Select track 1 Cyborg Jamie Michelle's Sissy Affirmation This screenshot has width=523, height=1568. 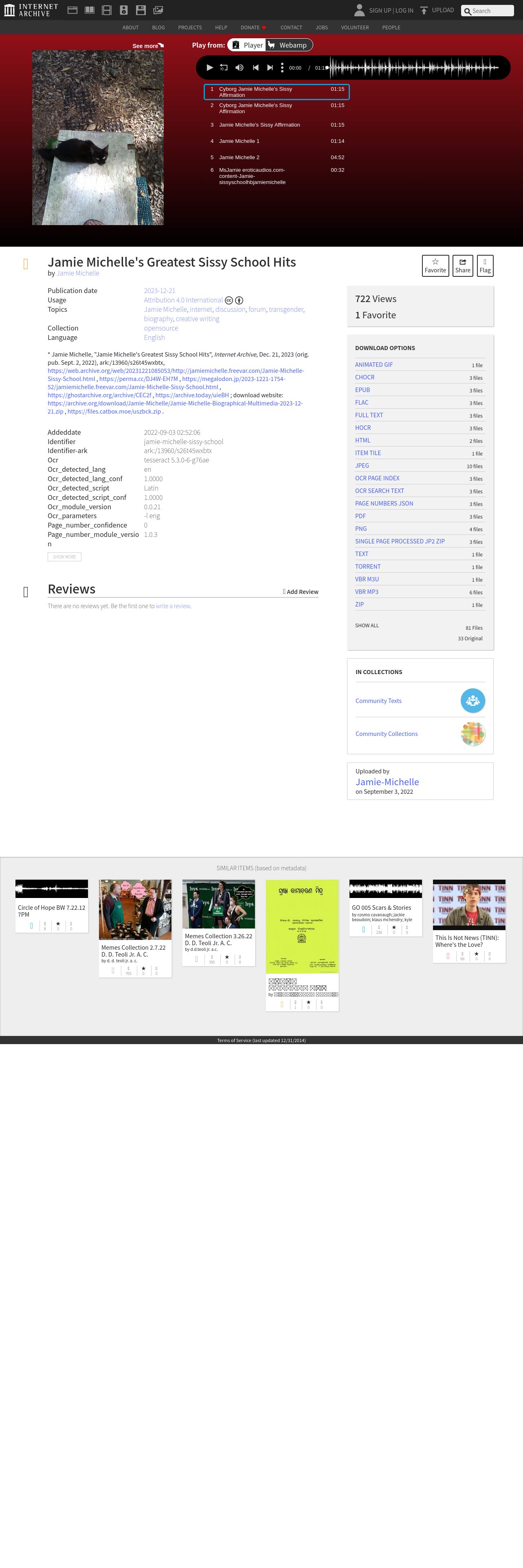pyautogui.click(x=277, y=92)
